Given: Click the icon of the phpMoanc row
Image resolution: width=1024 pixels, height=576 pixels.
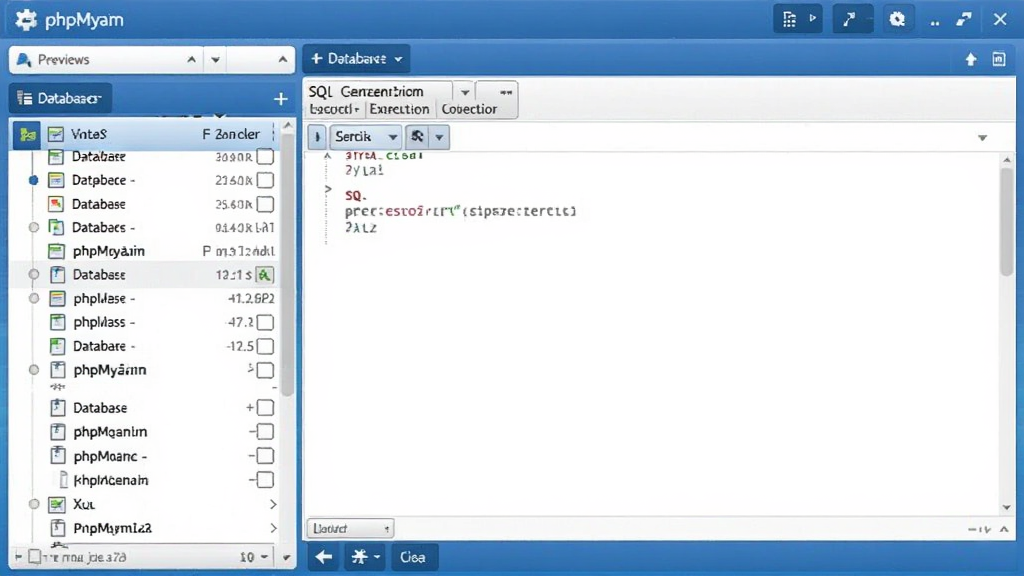Looking at the screenshot, I should click(x=57, y=456).
